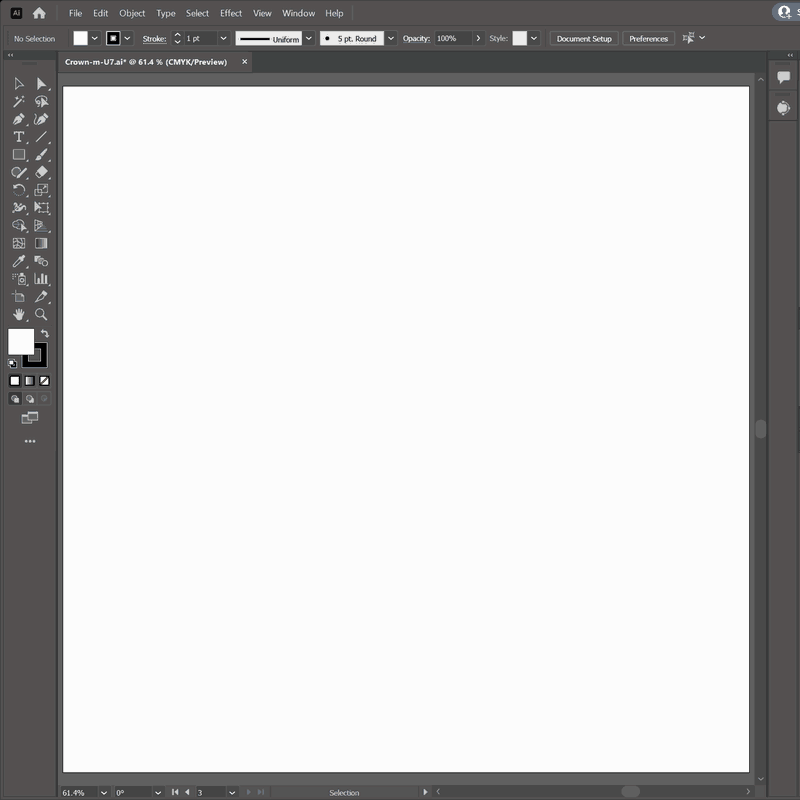Open the File menu
Screen dimensions: 800x800
pos(76,13)
